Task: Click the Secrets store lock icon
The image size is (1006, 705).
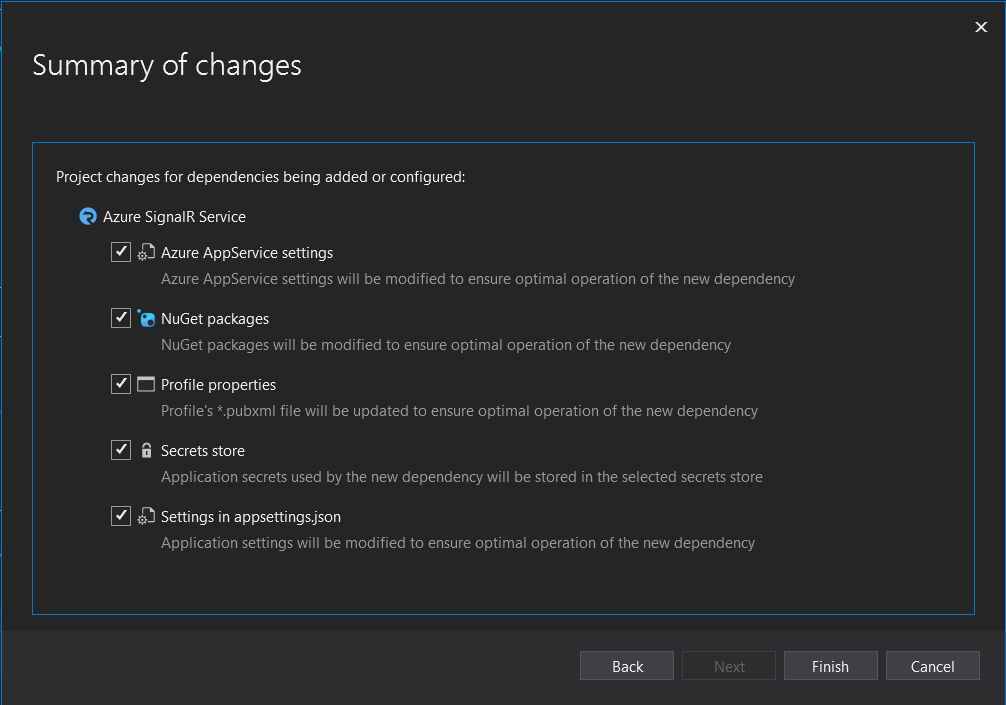Action: tap(146, 451)
